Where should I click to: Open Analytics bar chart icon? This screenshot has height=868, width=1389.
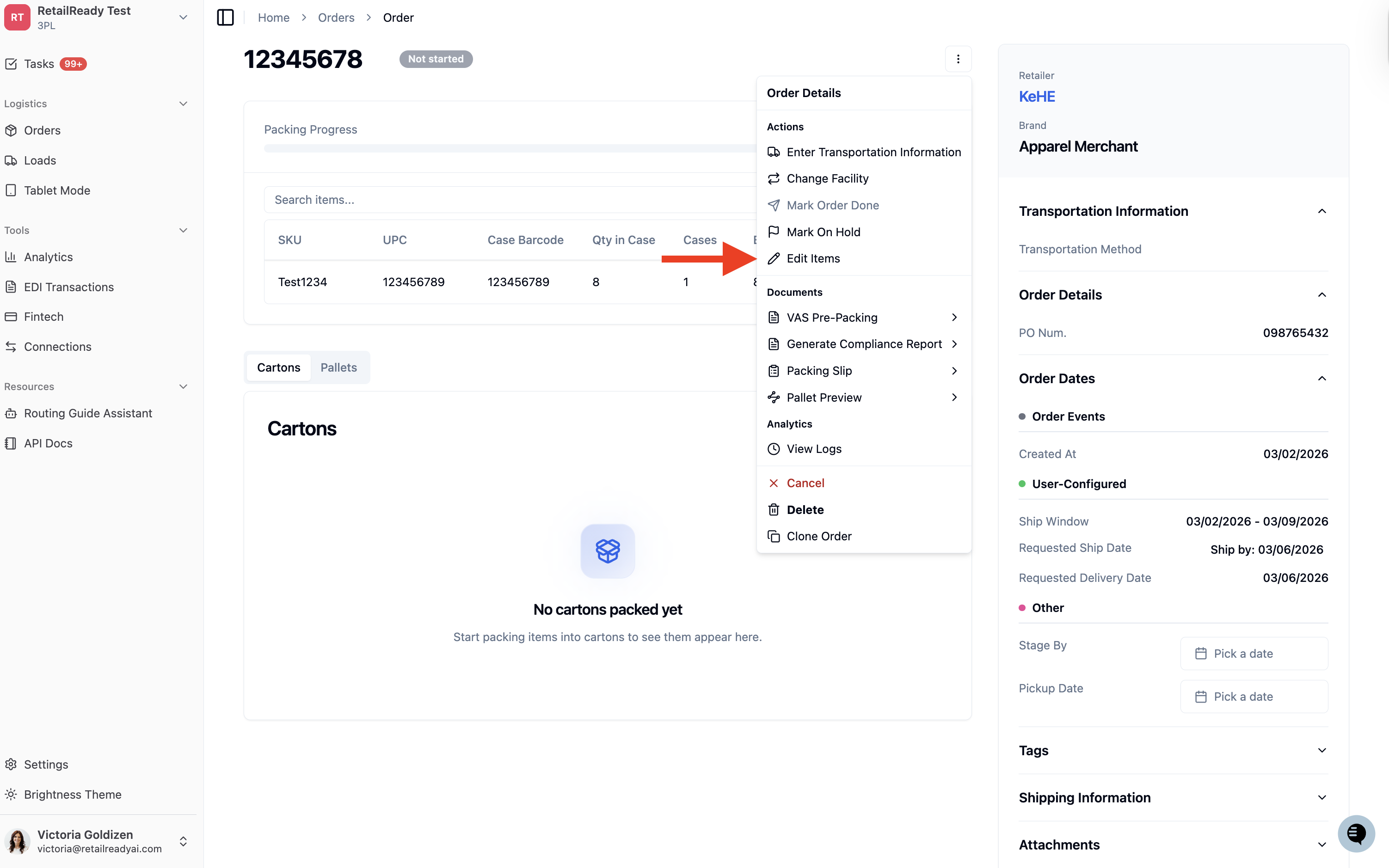[x=11, y=257]
